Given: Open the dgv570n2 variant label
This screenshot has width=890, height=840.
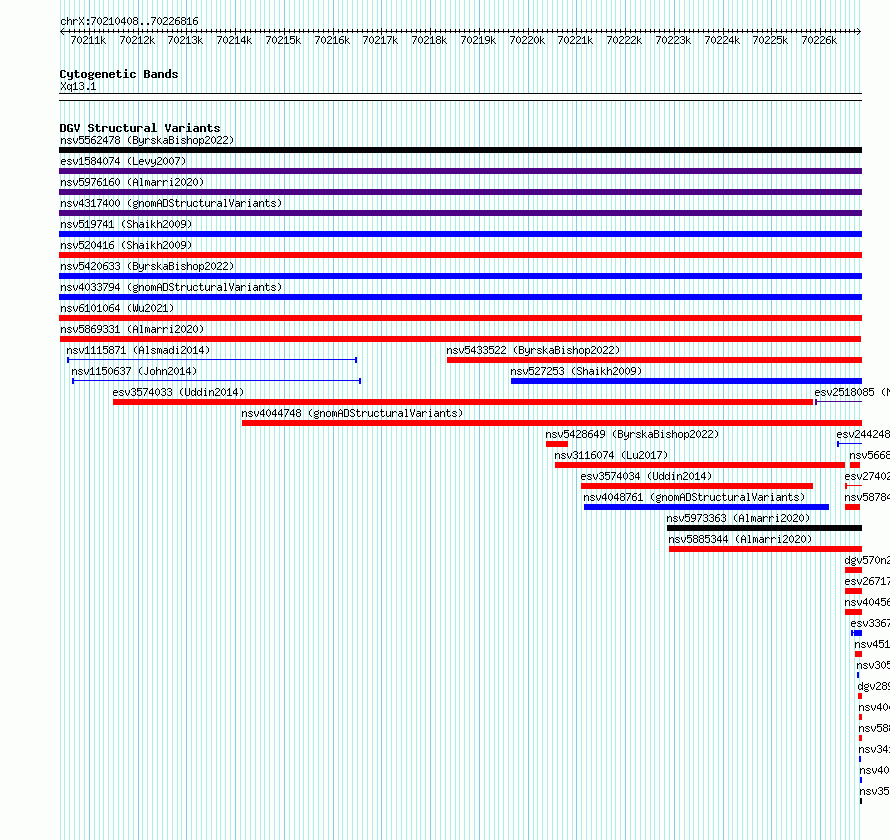Looking at the screenshot, I should pos(867,560).
